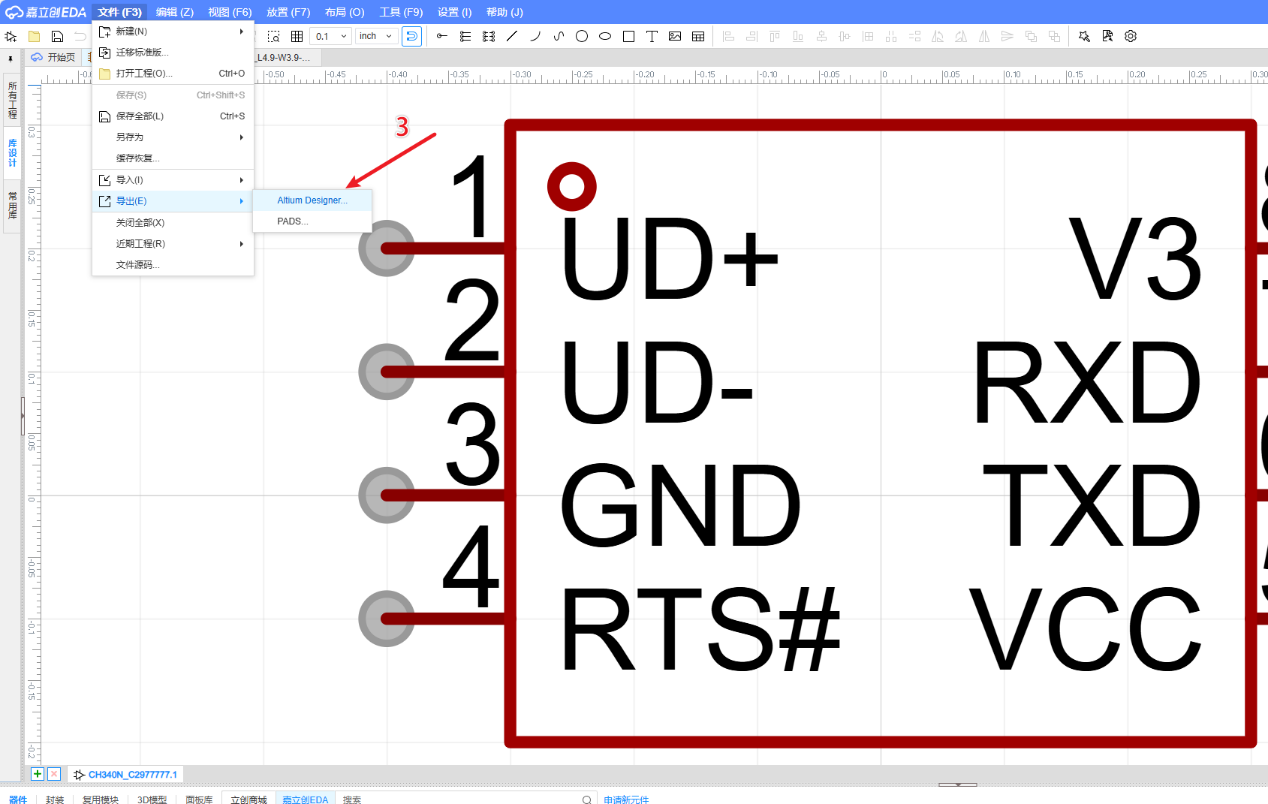The width and height of the screenshot is (1268, 804).
Task: Select the 3D模型 library type tab
Action: tap(152, 799)
